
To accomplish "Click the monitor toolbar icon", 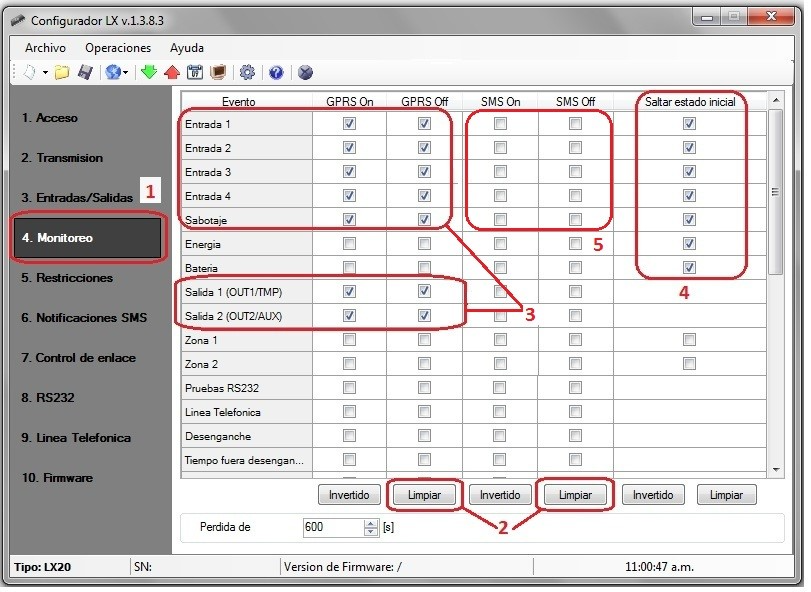I will pos(219,73).
